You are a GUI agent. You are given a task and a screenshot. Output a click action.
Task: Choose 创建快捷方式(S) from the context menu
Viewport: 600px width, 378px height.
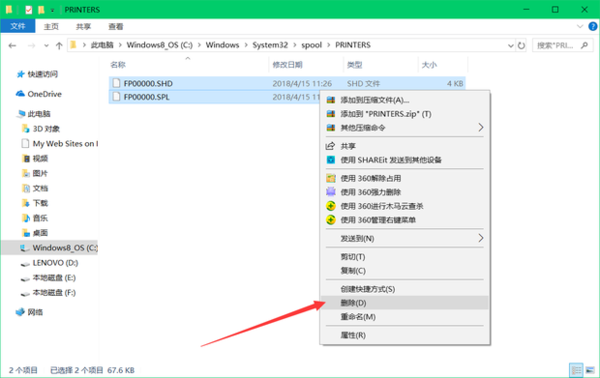point(404,289)
